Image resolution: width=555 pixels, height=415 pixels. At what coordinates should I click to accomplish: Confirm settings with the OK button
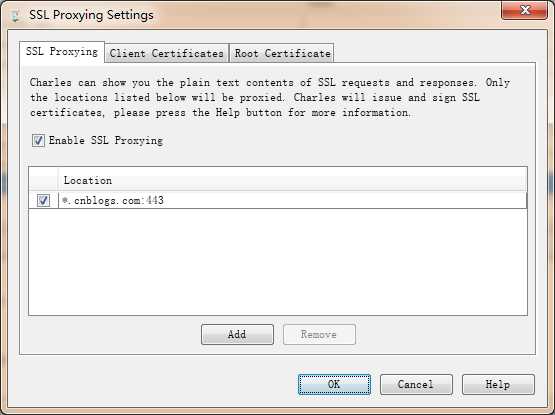[334, 384]
